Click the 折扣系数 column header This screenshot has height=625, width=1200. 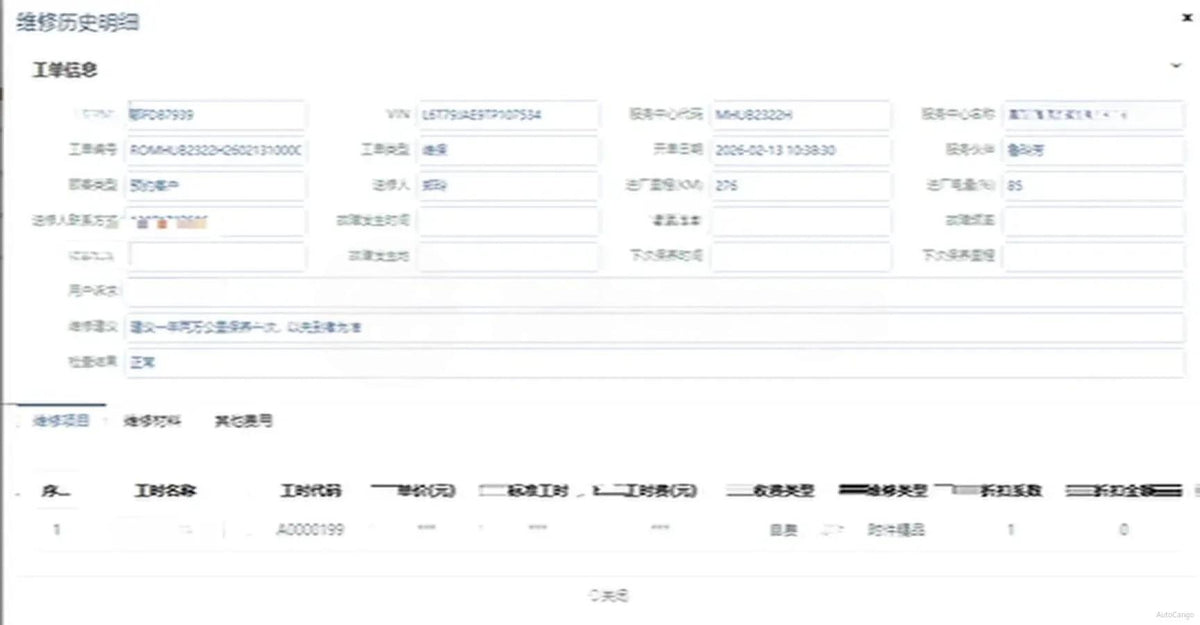coord(1012,491)
